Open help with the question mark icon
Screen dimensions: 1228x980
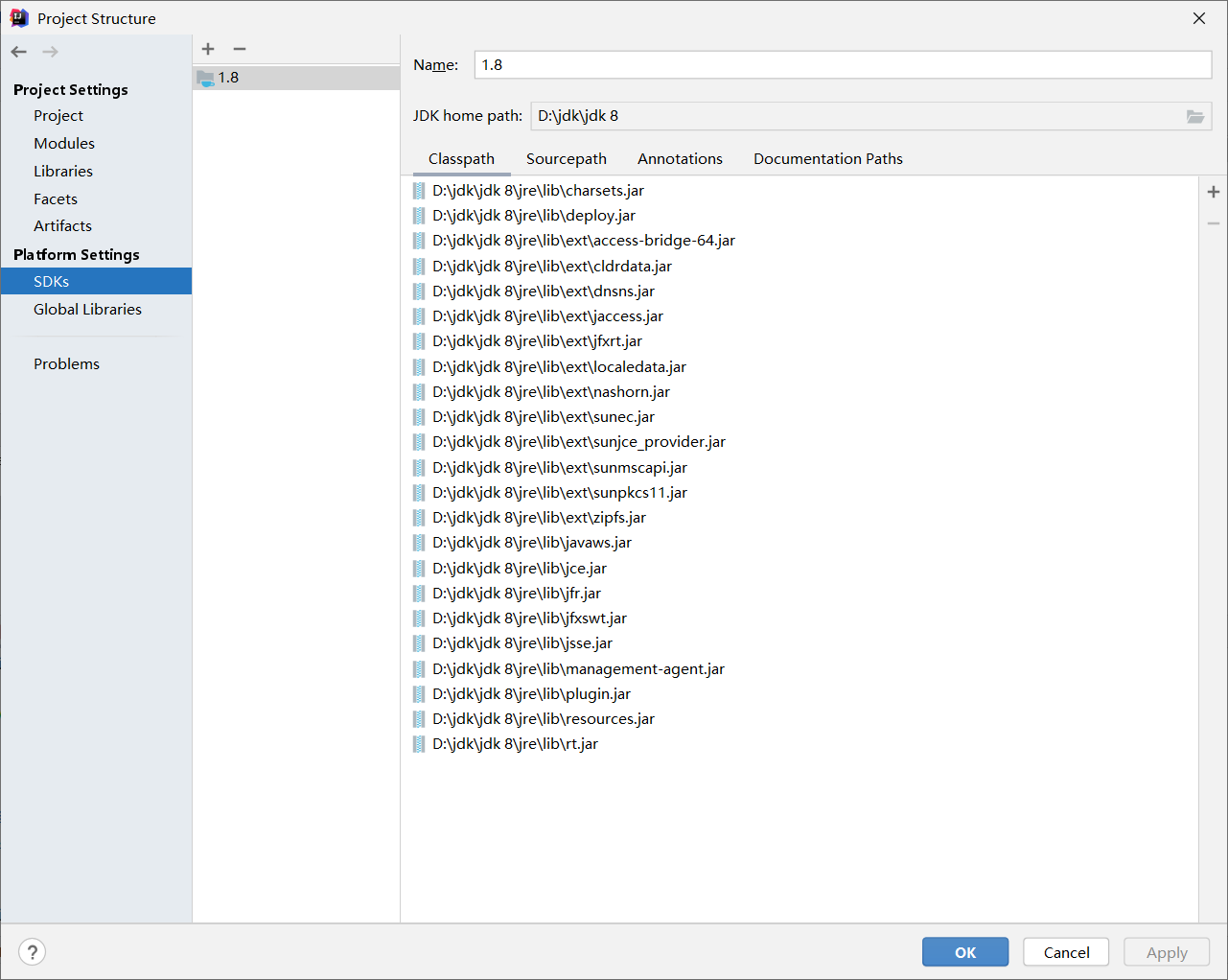pyautogui.click(x=32, y=951)
